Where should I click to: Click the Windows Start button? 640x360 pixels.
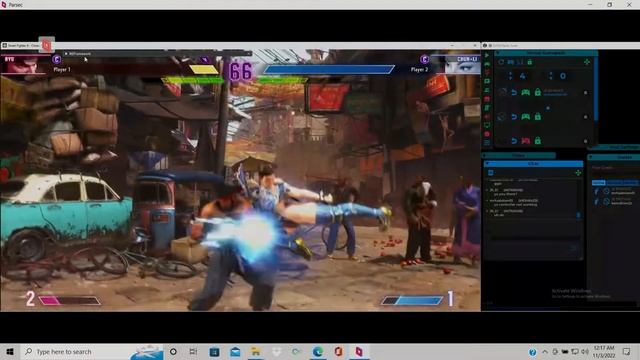pos(10,351)
